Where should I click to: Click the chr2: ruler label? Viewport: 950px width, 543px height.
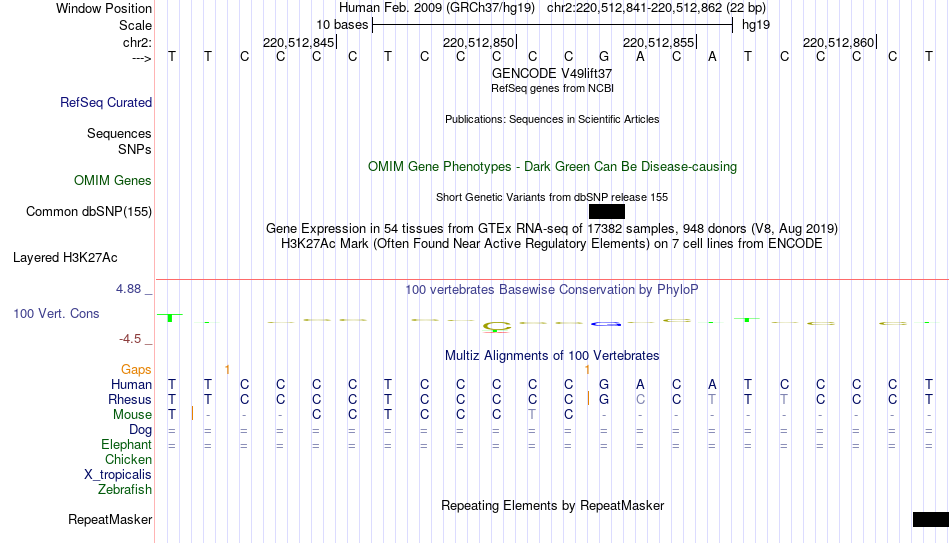coord(138,42)
